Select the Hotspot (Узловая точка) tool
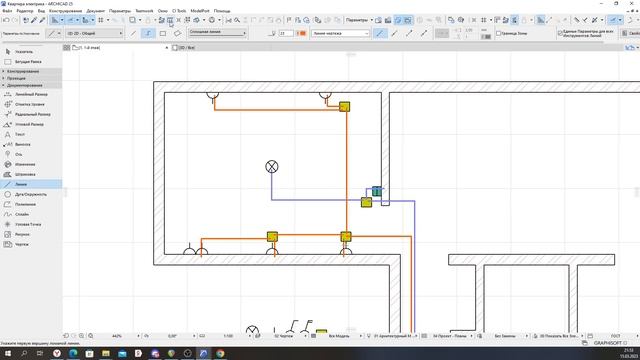This screenshot has height=360, width=640. [31, 224]
